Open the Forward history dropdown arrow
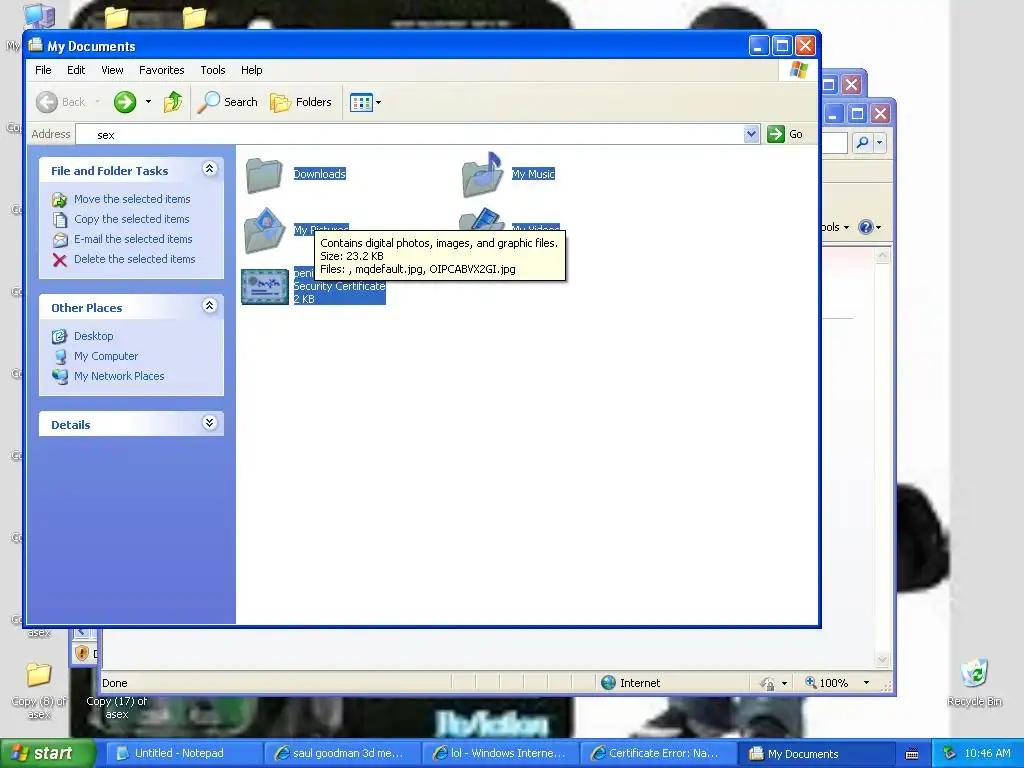This screenshot has width=1024, height=768. [x=148, y=102]
